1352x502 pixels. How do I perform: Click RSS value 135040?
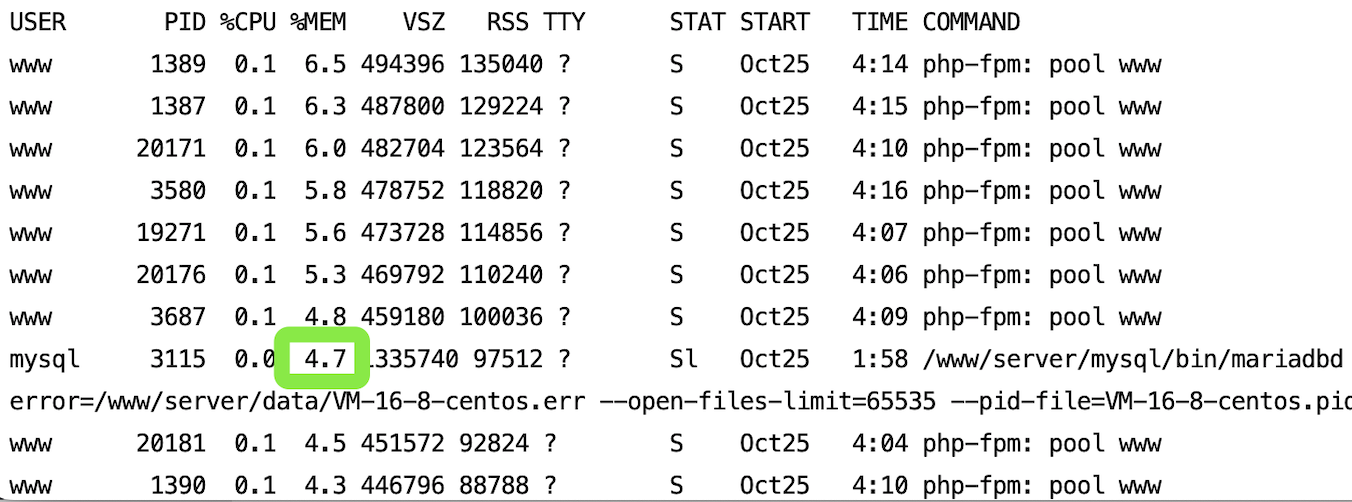501,64
